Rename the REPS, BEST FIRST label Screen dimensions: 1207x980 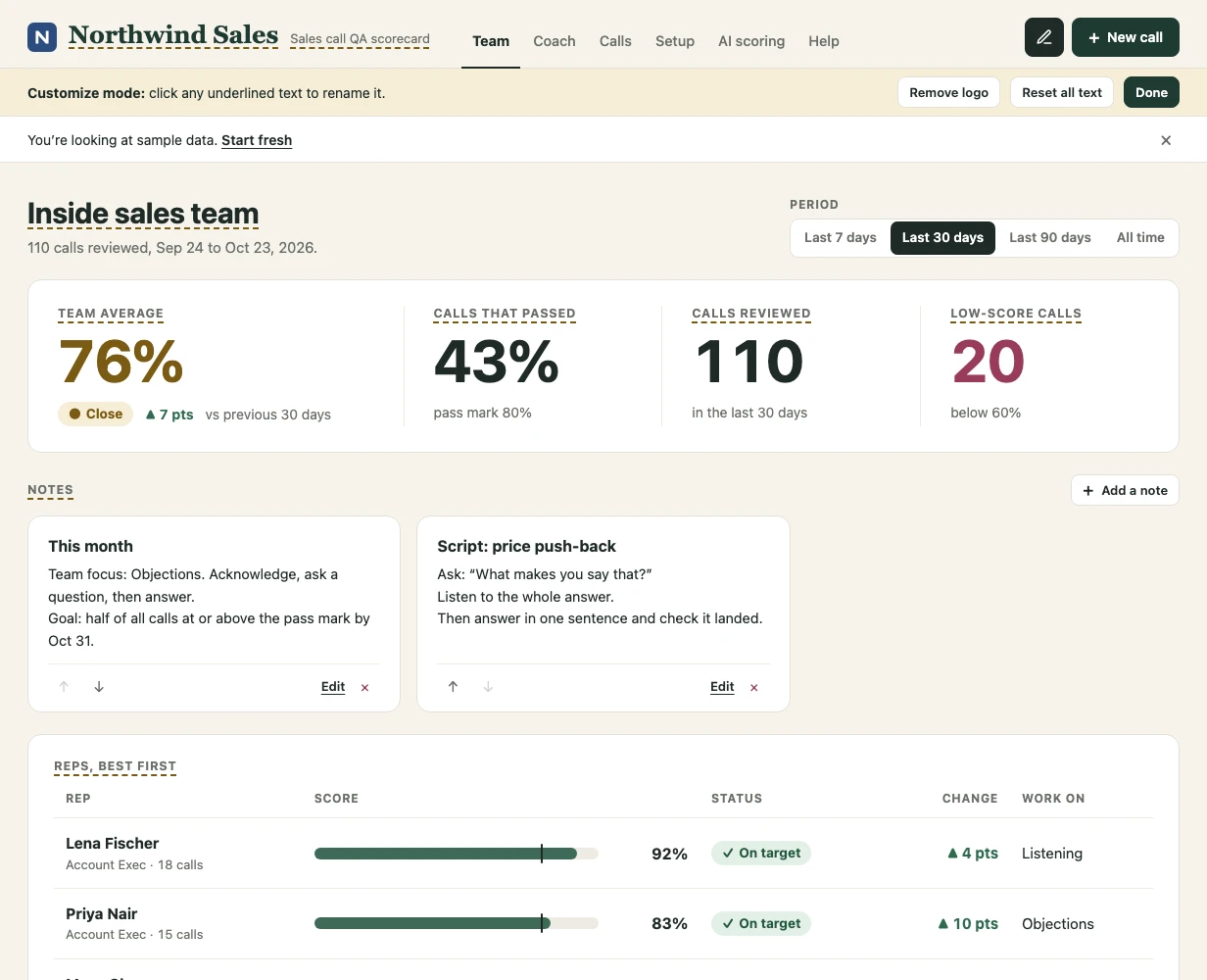click(x=115, y=766)
